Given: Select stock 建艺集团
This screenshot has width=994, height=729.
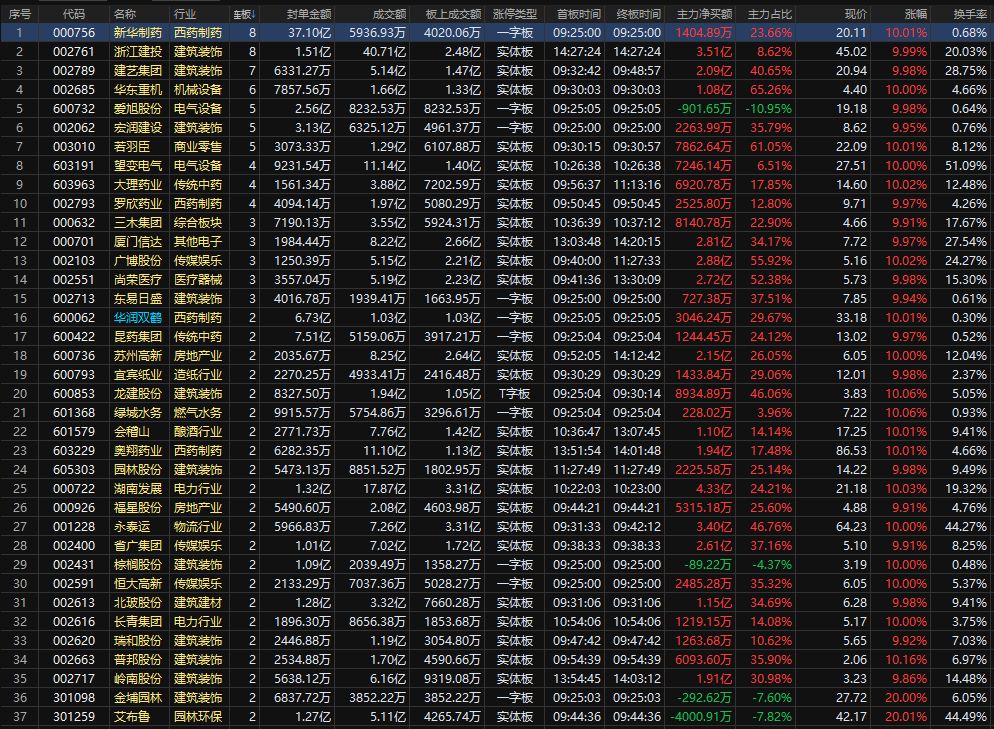Looking at the screenshot, I should point(138,70).
